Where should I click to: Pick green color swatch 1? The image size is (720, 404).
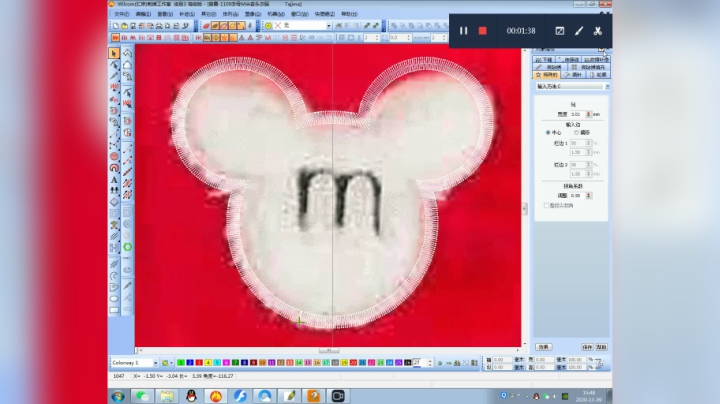click(180, 363)
